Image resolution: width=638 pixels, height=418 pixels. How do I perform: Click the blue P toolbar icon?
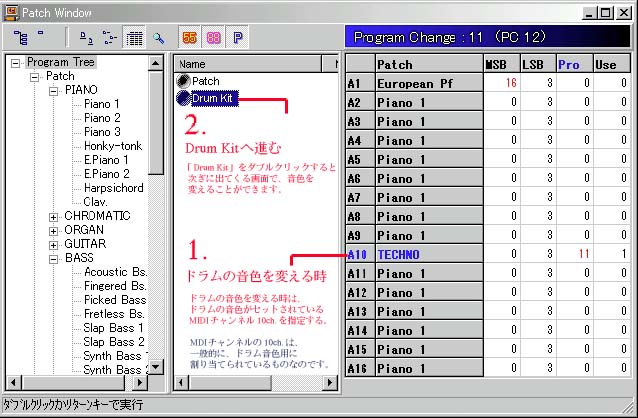click(x=237, y=38)
